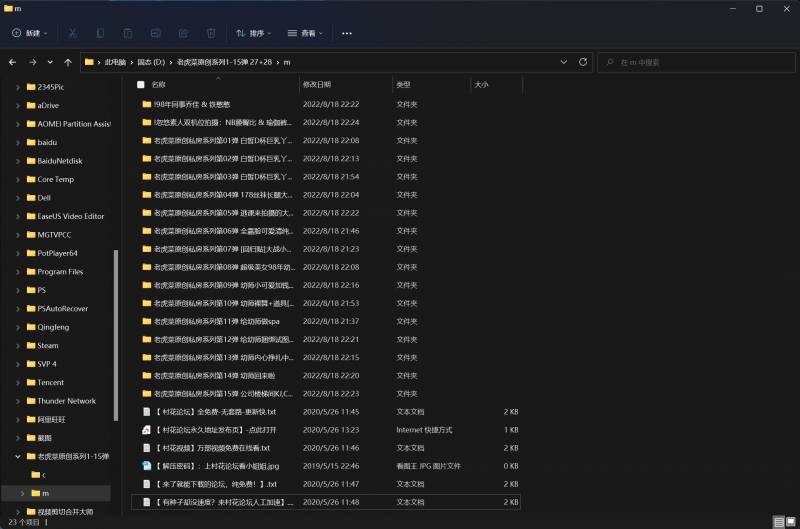Click the Cut scissors icon in toolbar

(x=73, y=33)
